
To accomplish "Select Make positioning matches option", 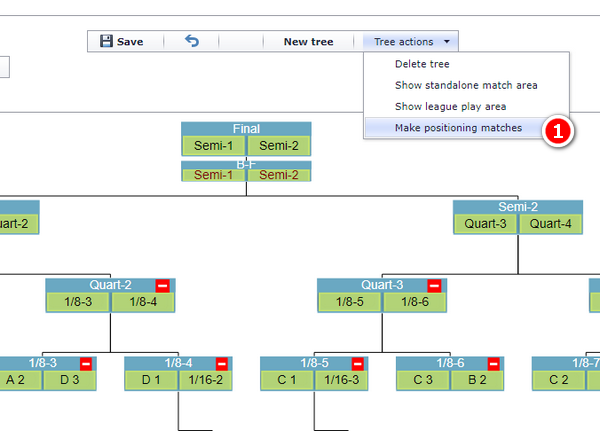I will tap(458, 127).
